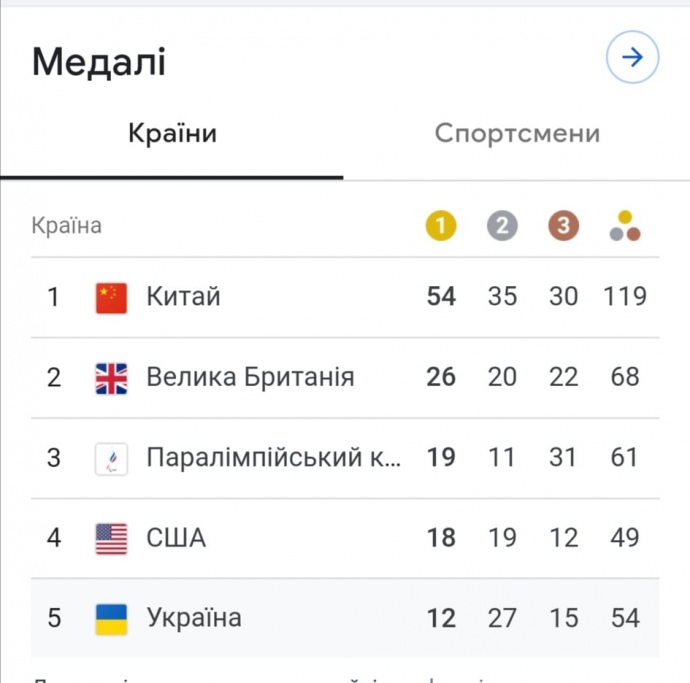Screen dimensions: 690x683
Task: Select the highlighted Україна row name
Action: tap(194, 618)
